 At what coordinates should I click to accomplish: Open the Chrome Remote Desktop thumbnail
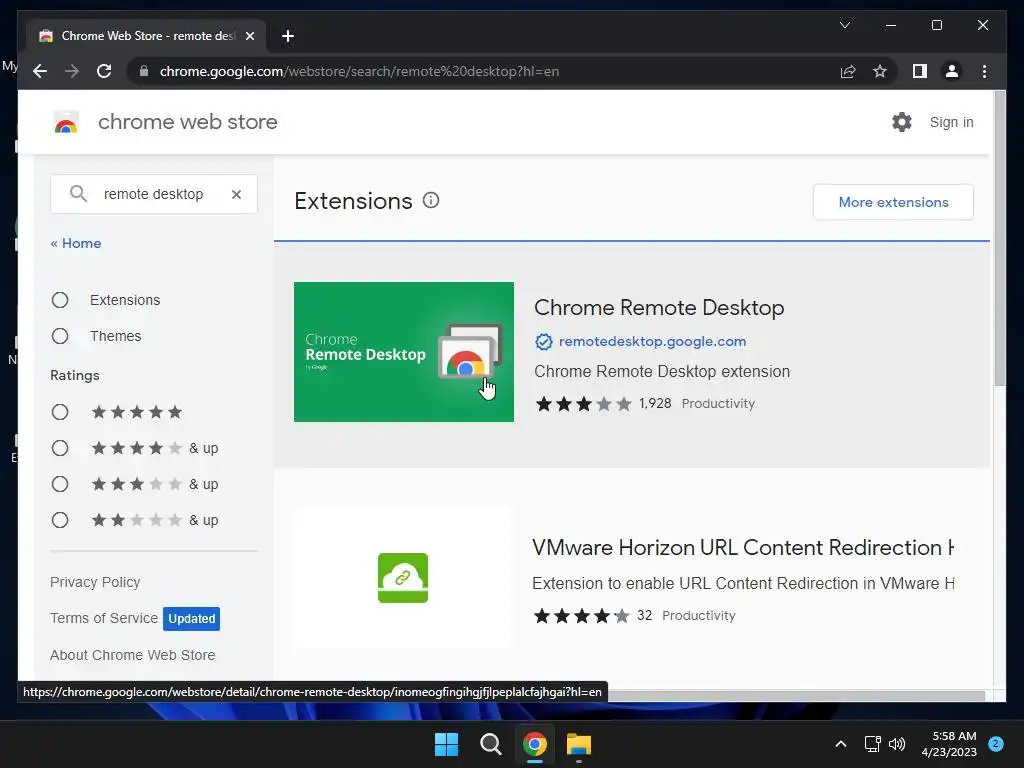point(404,352)
